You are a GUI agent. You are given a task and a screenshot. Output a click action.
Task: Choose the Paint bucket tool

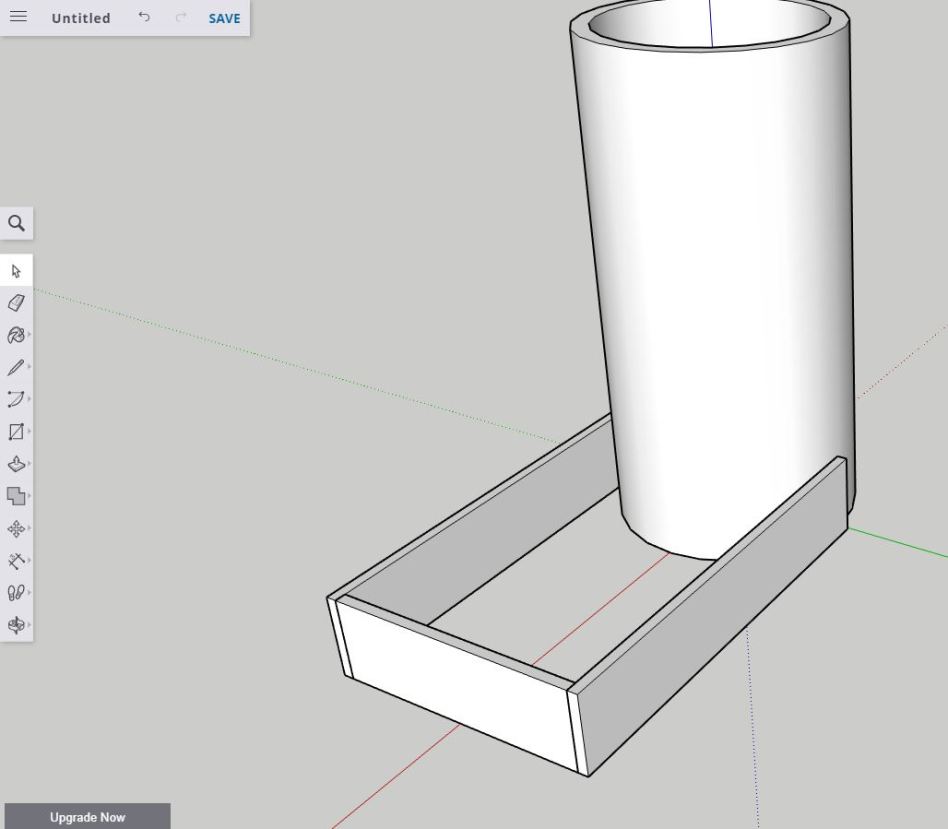coord(16,335)
